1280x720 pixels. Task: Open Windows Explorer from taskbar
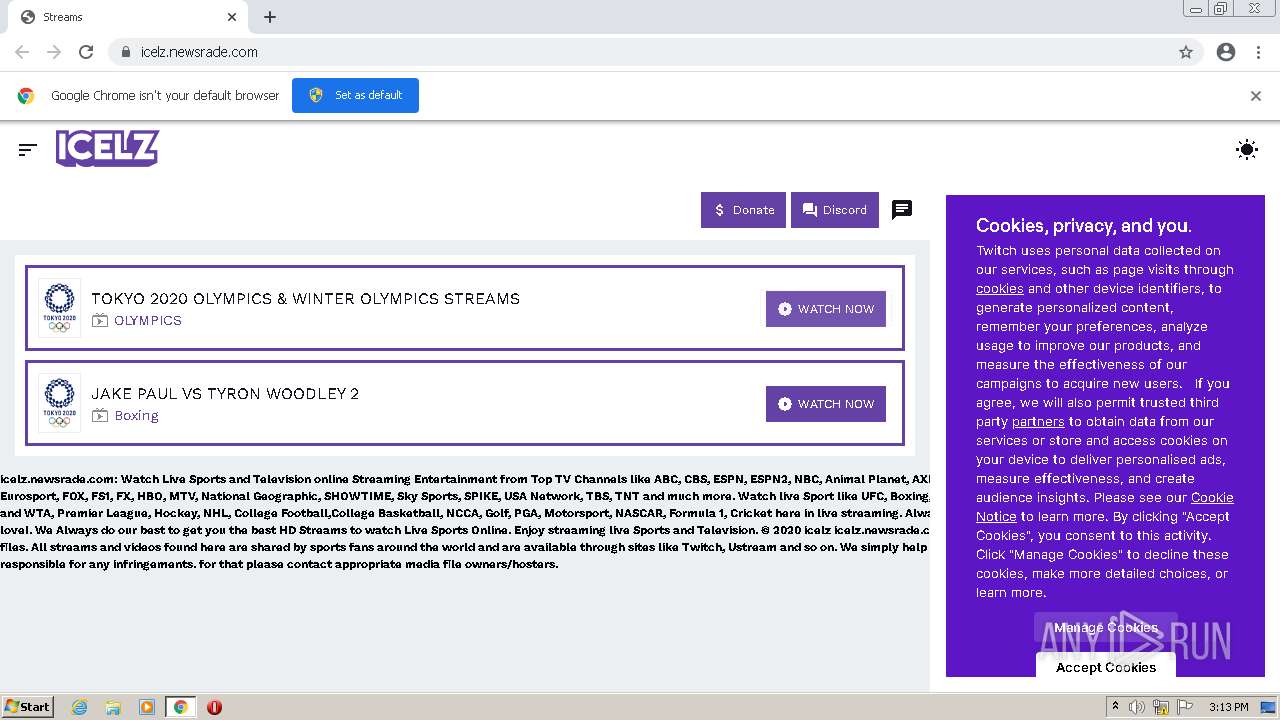pos(113,707)
